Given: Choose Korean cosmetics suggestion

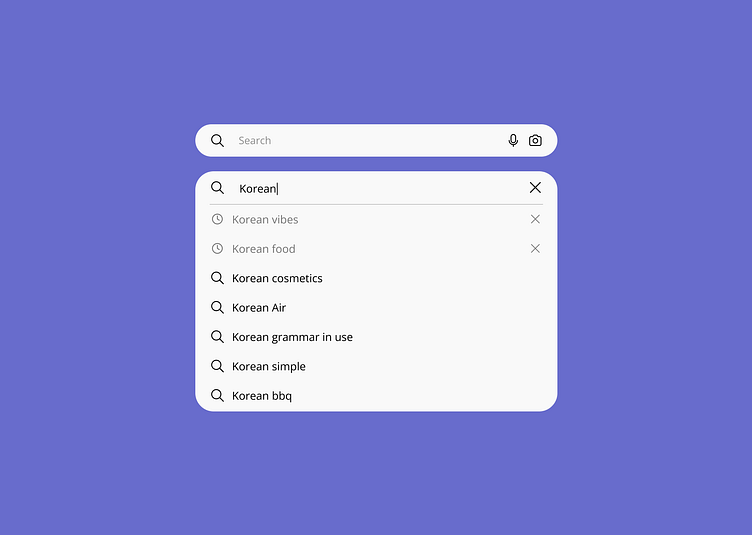Looking at the screenshot, I should [x=277, y=278].
